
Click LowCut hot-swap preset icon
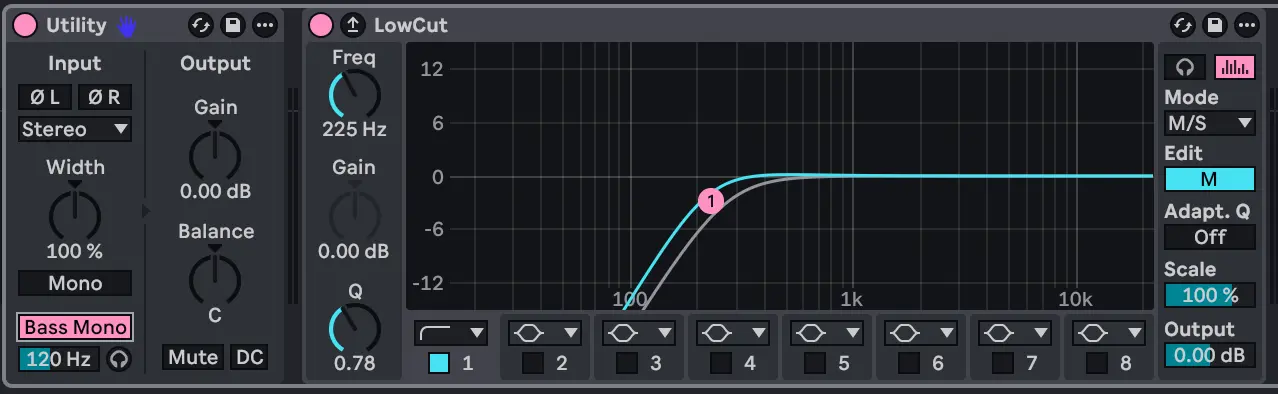(1183, 25)
